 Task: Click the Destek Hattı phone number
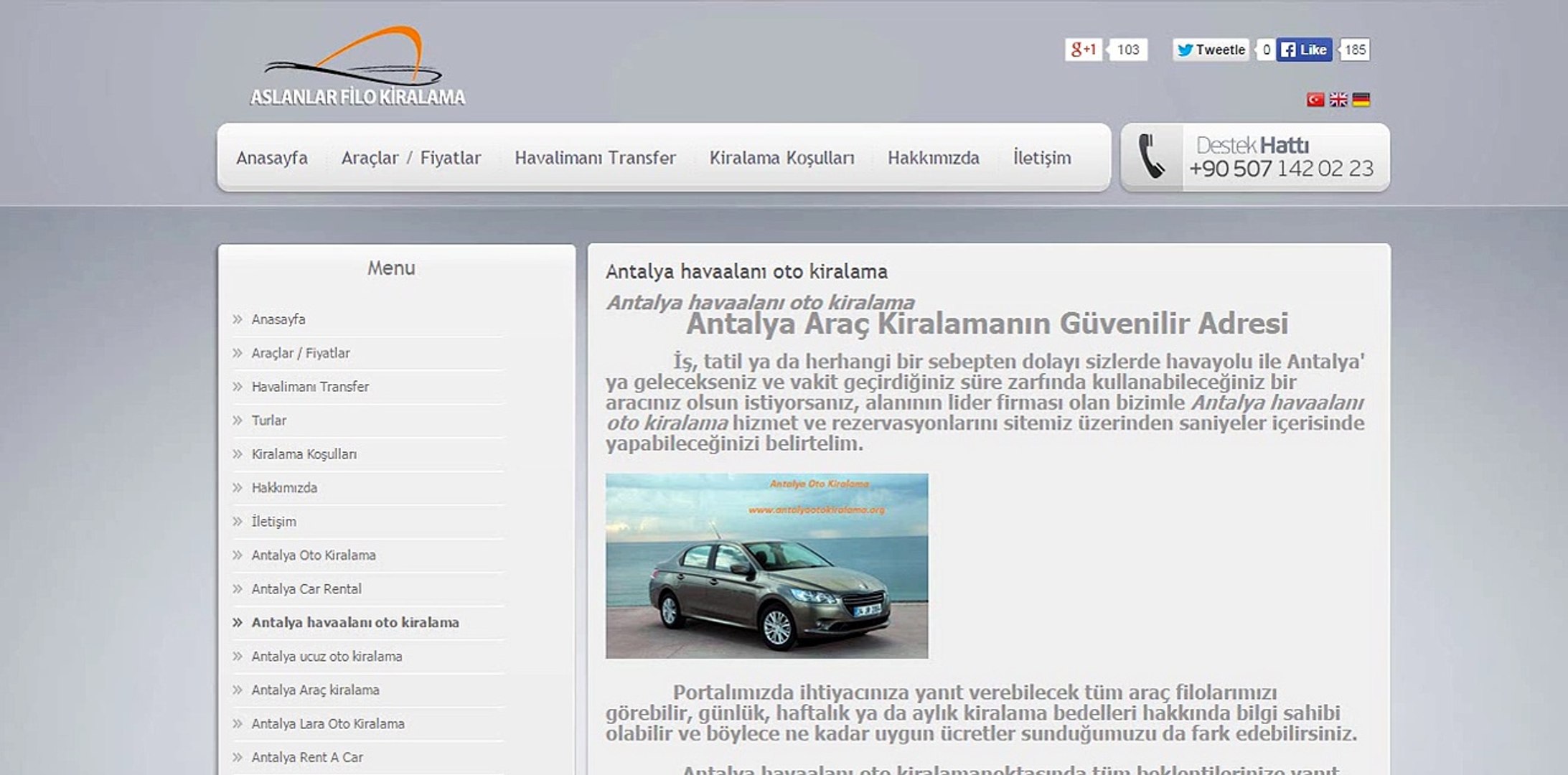click(x=1281, y=169)
